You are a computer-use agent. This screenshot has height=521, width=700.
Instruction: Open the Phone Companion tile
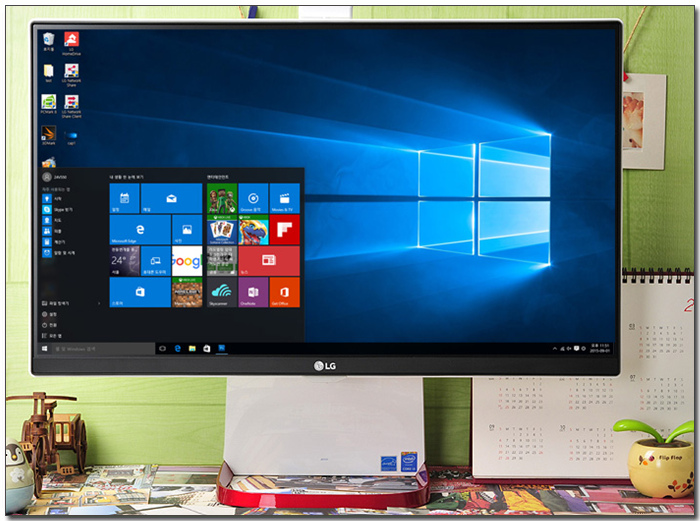coord(156,261)
